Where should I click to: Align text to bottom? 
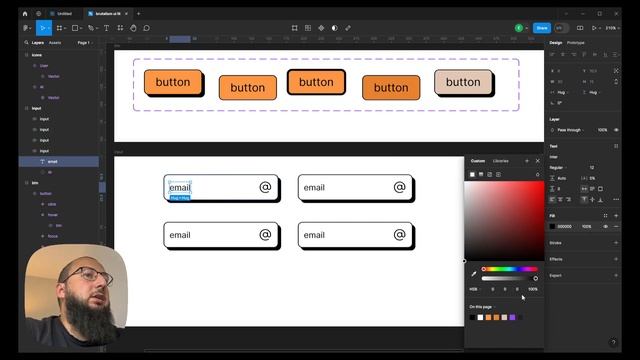[600, 200]
